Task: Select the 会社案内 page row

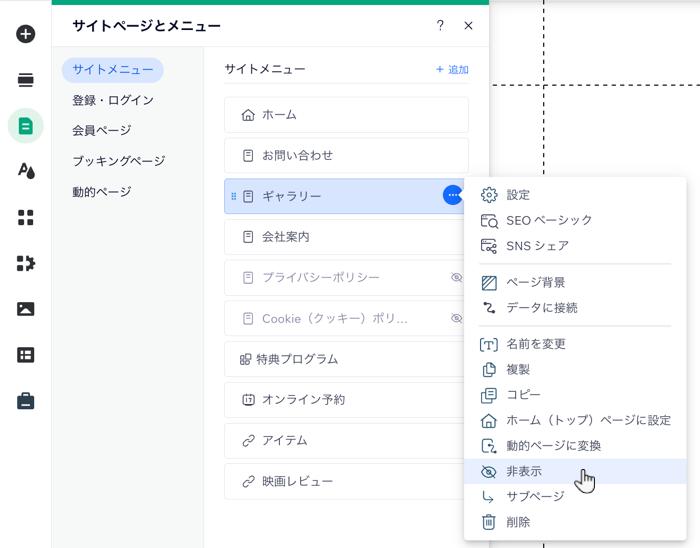Action: (x=344, y=237)
